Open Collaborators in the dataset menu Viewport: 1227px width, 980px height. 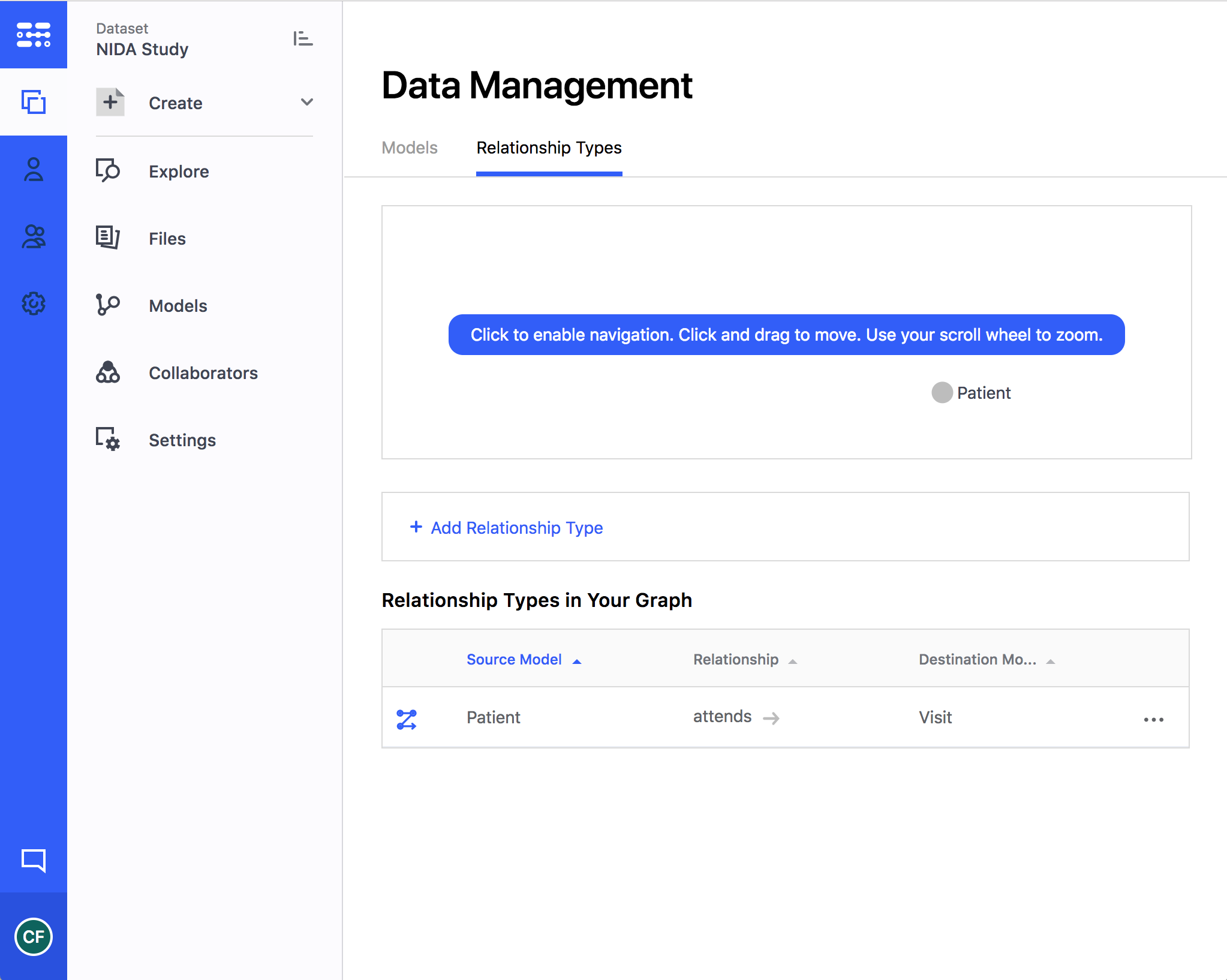point(203,373)
